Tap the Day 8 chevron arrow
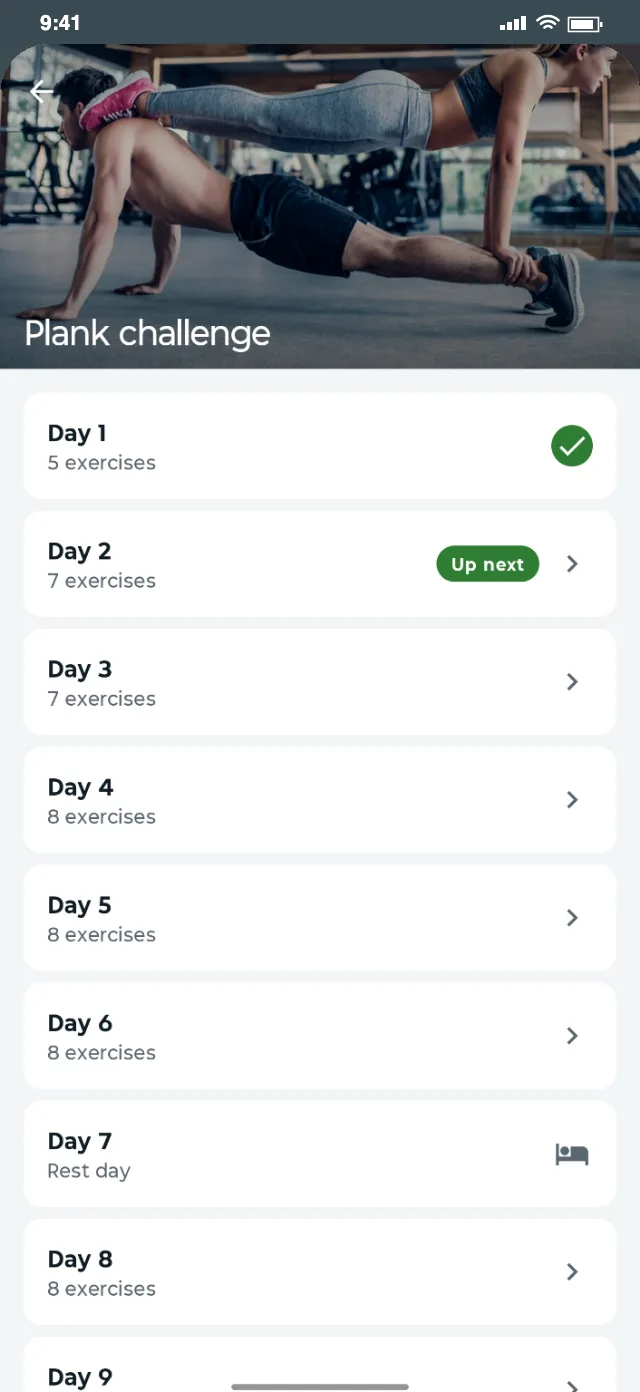 pos(572,1272)
